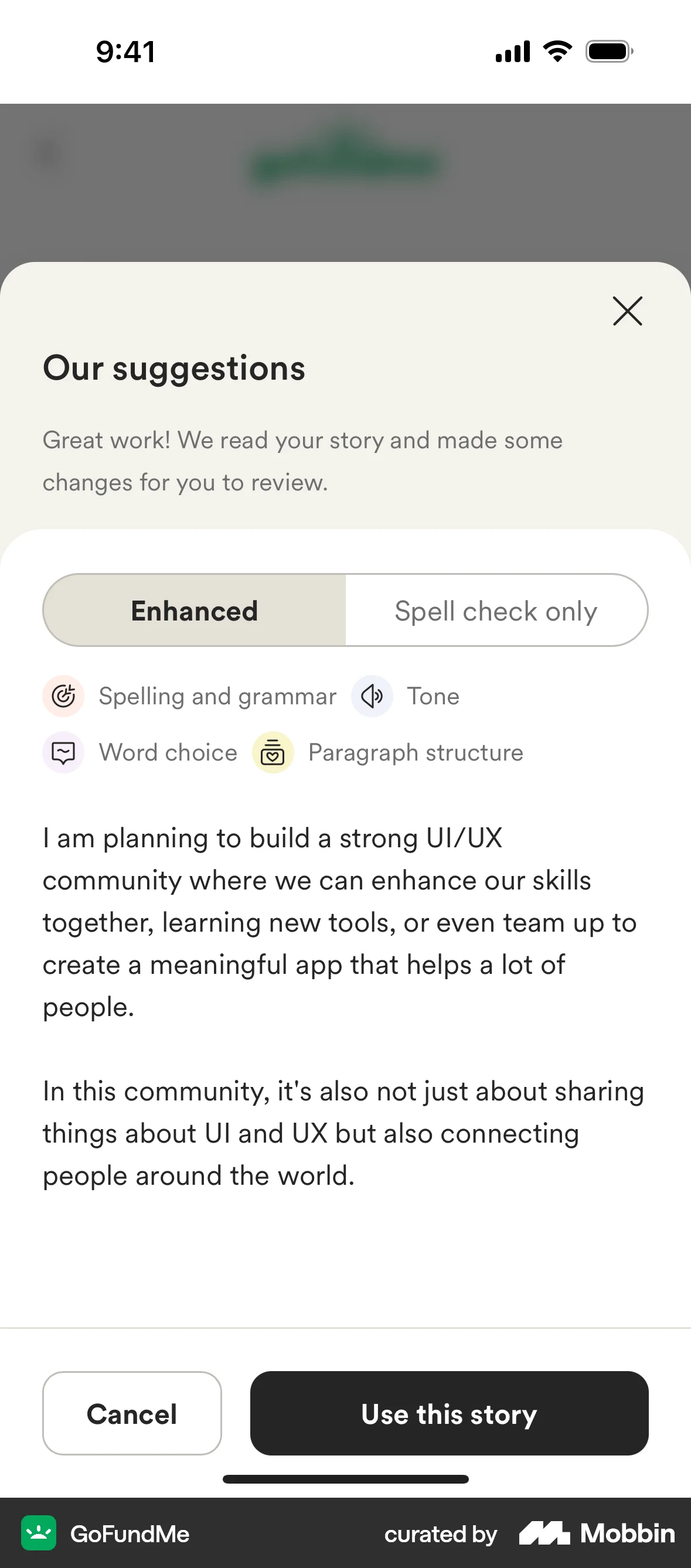This screenshot has height=1568, width=691.
Task: Tap the home indicator bar
Action: tap(345, 1479)
